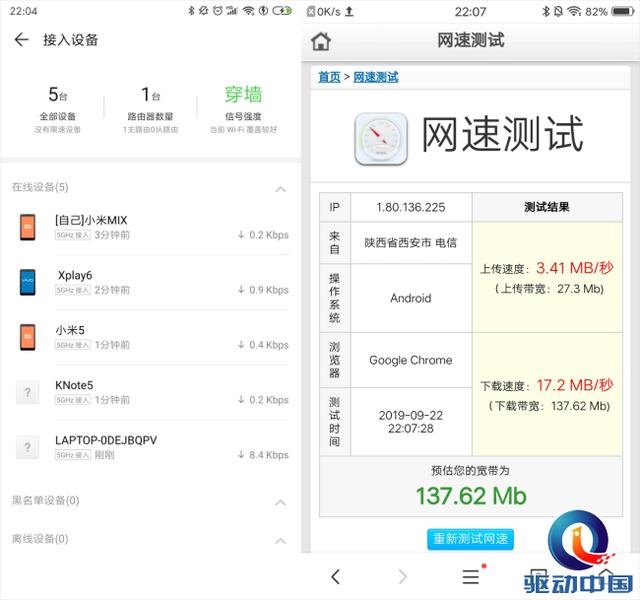The image size is (640, 600).
Task: Tap the 5台 全部设备 summary
Action: click(58, 109)
